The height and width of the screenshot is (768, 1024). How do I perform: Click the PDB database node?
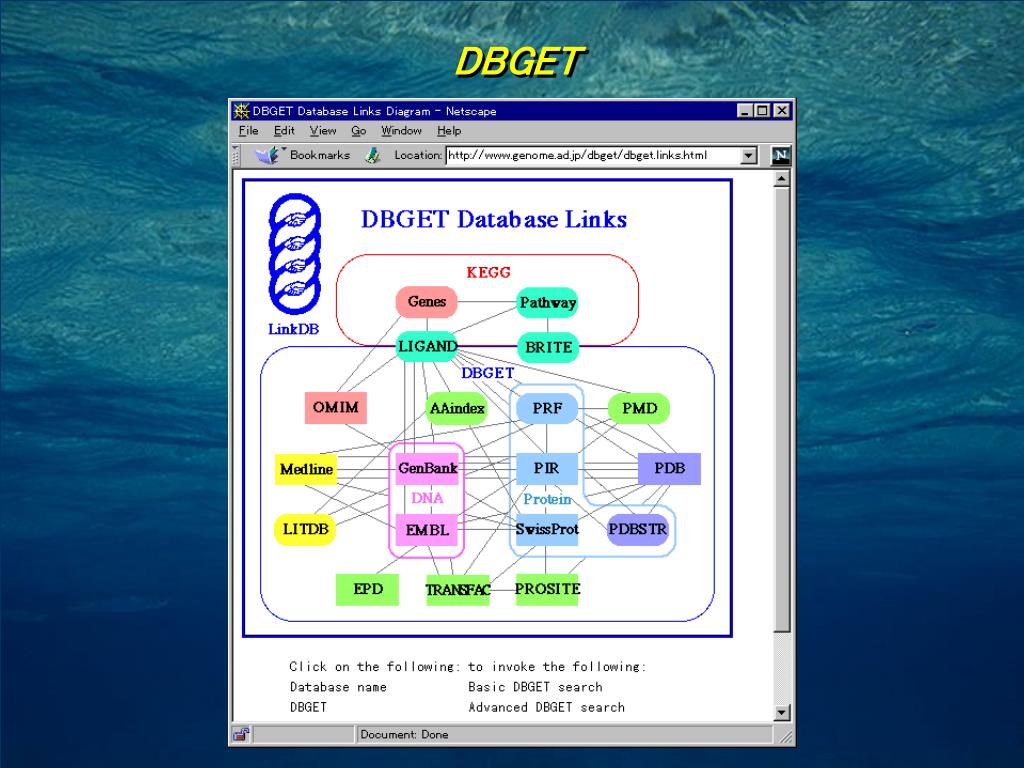669,468
